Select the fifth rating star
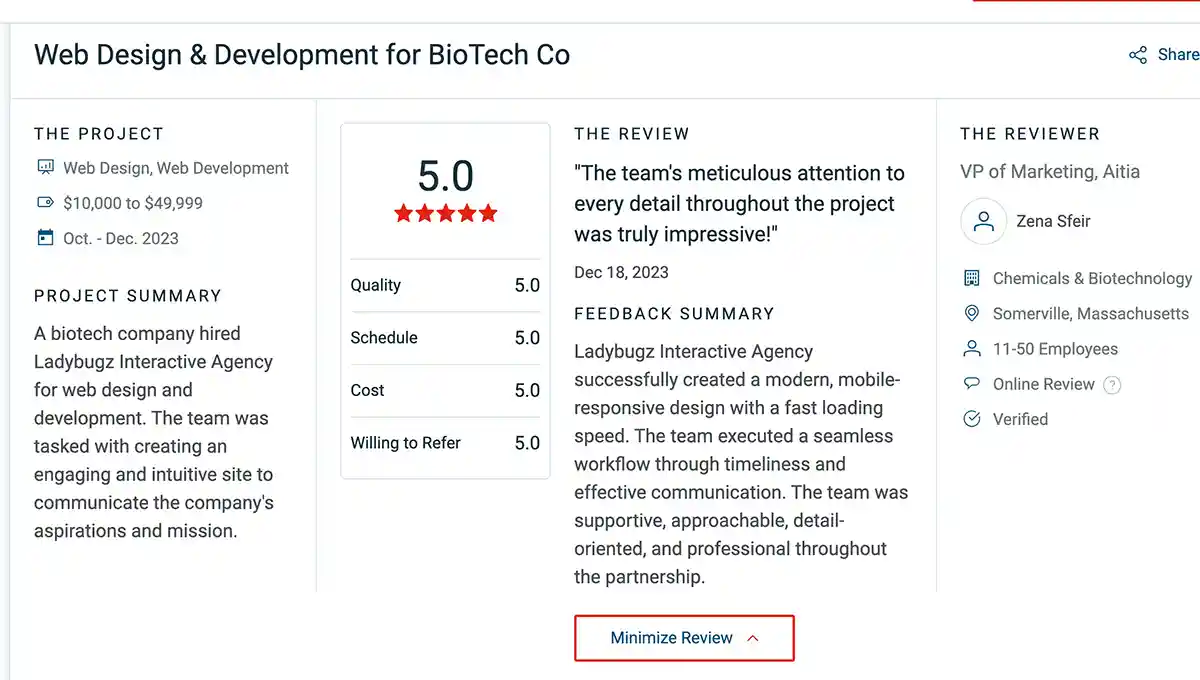This screenshot has height=680, width=1200. 489,212
